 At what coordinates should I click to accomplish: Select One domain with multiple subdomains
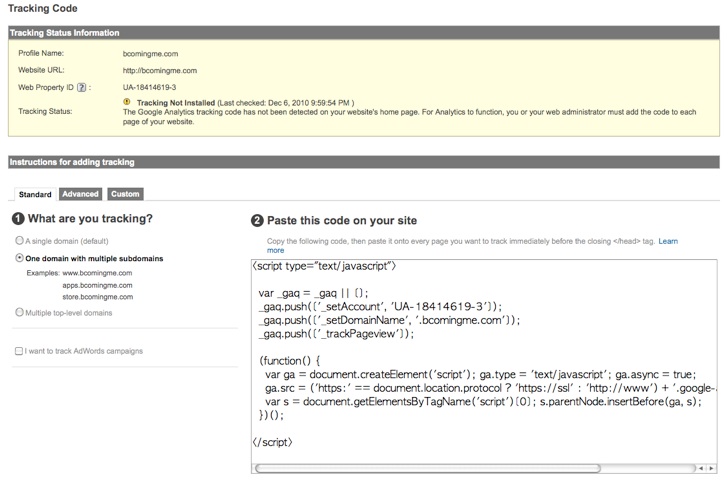point(20,258)
